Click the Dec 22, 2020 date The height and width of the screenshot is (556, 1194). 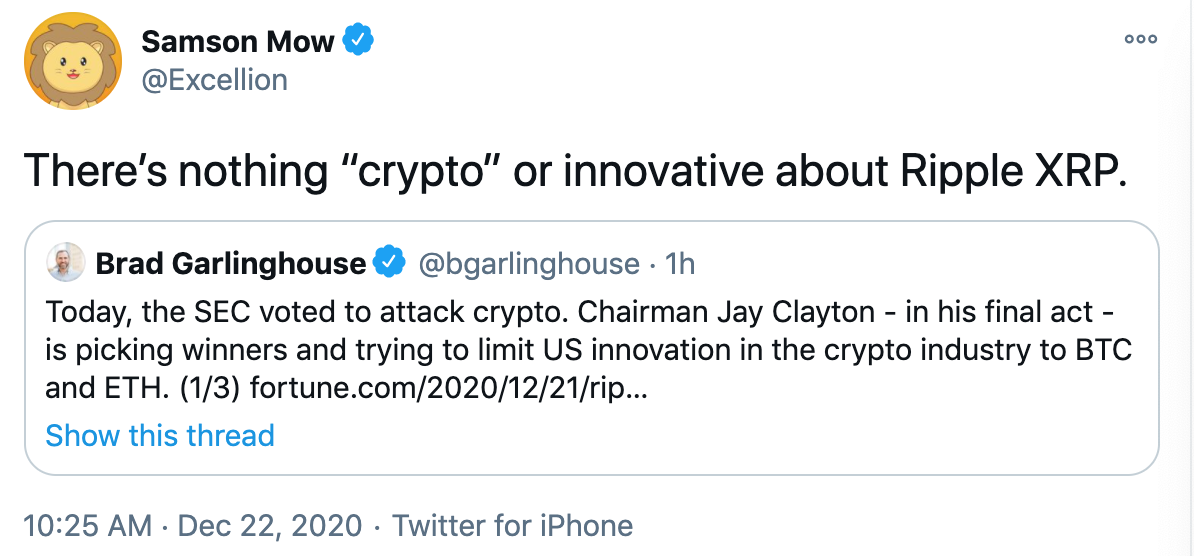point(270,526)
